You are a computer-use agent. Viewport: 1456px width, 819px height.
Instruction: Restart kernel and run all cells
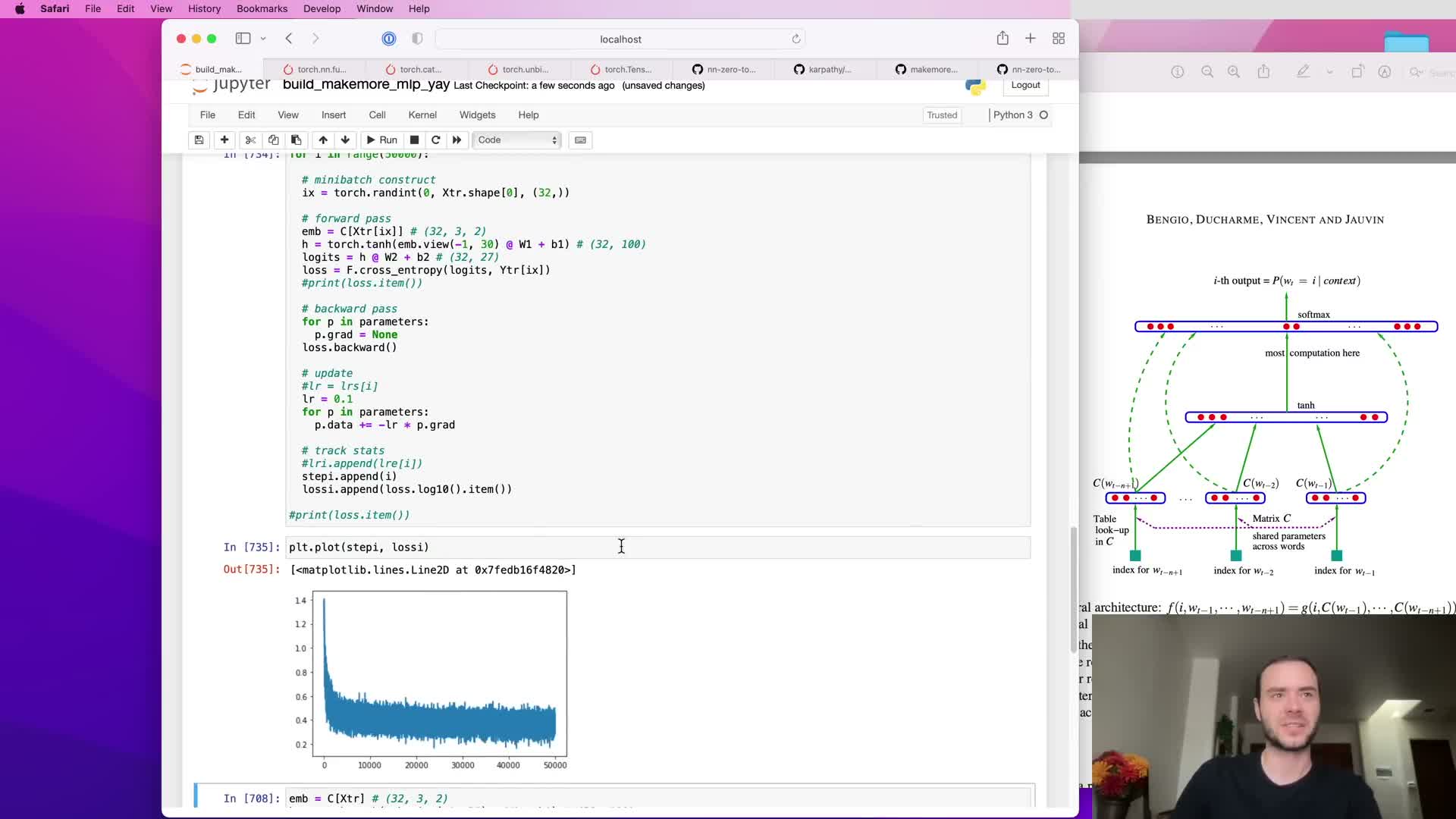[457, 140]
